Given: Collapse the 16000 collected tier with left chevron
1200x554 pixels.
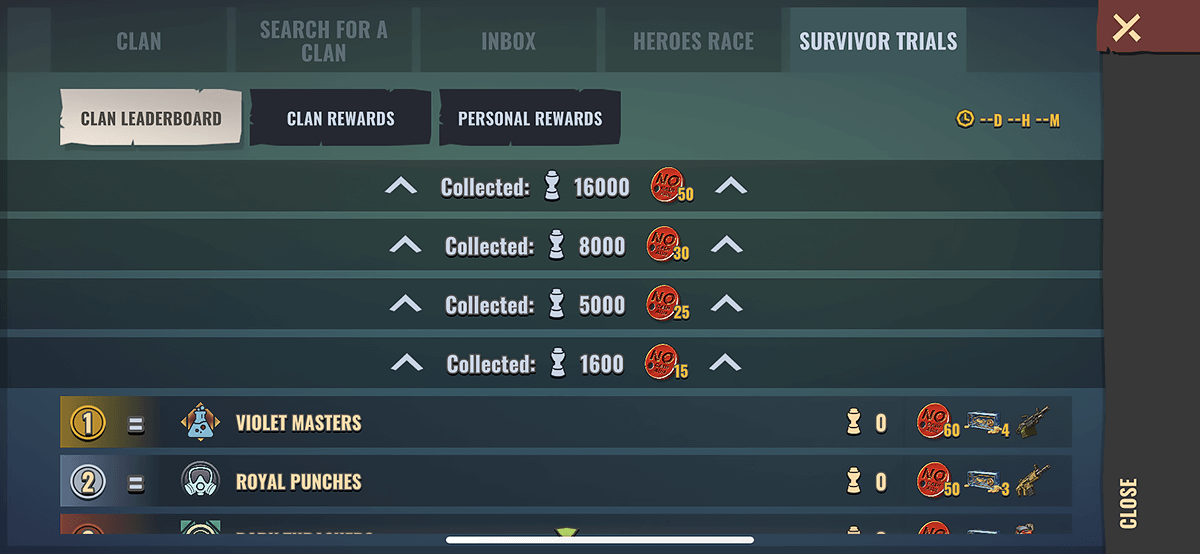Looking at the screenshot, I should 401,186.
